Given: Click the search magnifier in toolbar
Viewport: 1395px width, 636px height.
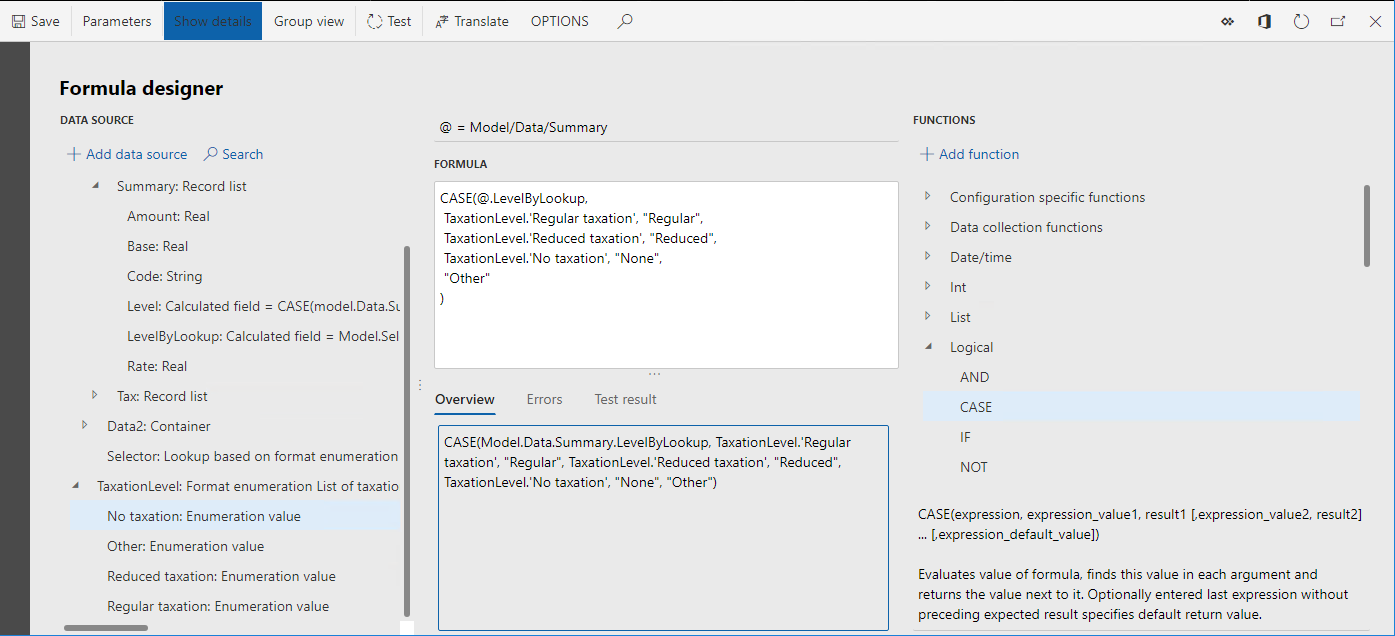Looking at the screenshot, I should pos(625,21).
